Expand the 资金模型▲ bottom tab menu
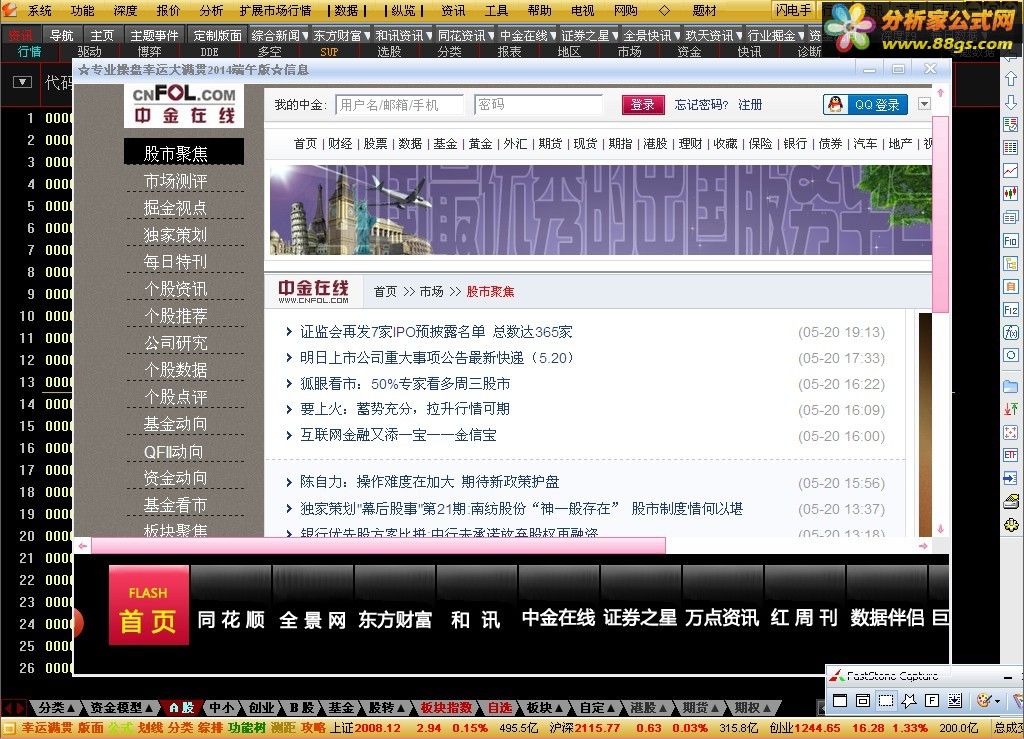This screenshot has height=739, width=1024. coord(121,708)
